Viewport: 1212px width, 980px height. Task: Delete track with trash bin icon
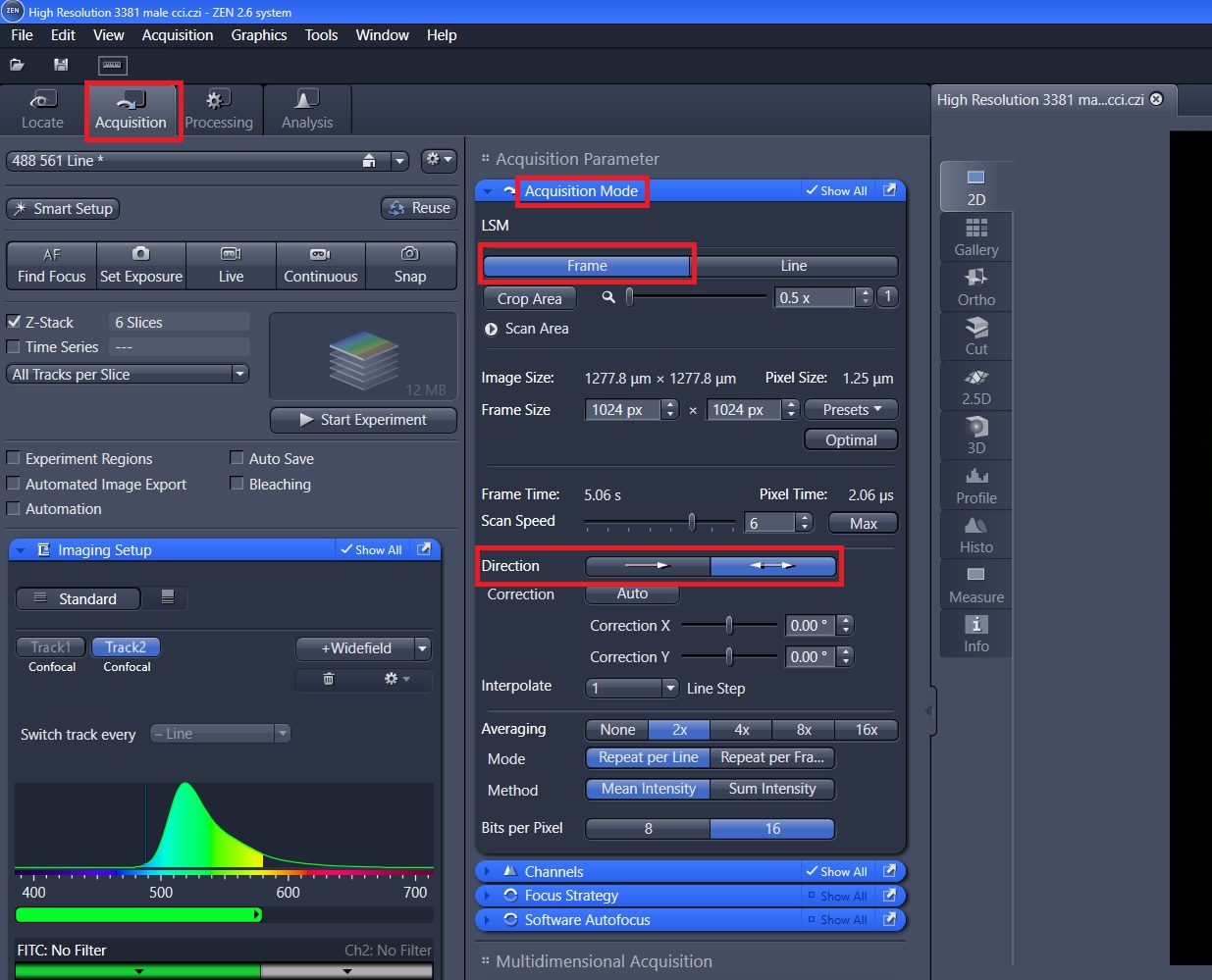329,679
